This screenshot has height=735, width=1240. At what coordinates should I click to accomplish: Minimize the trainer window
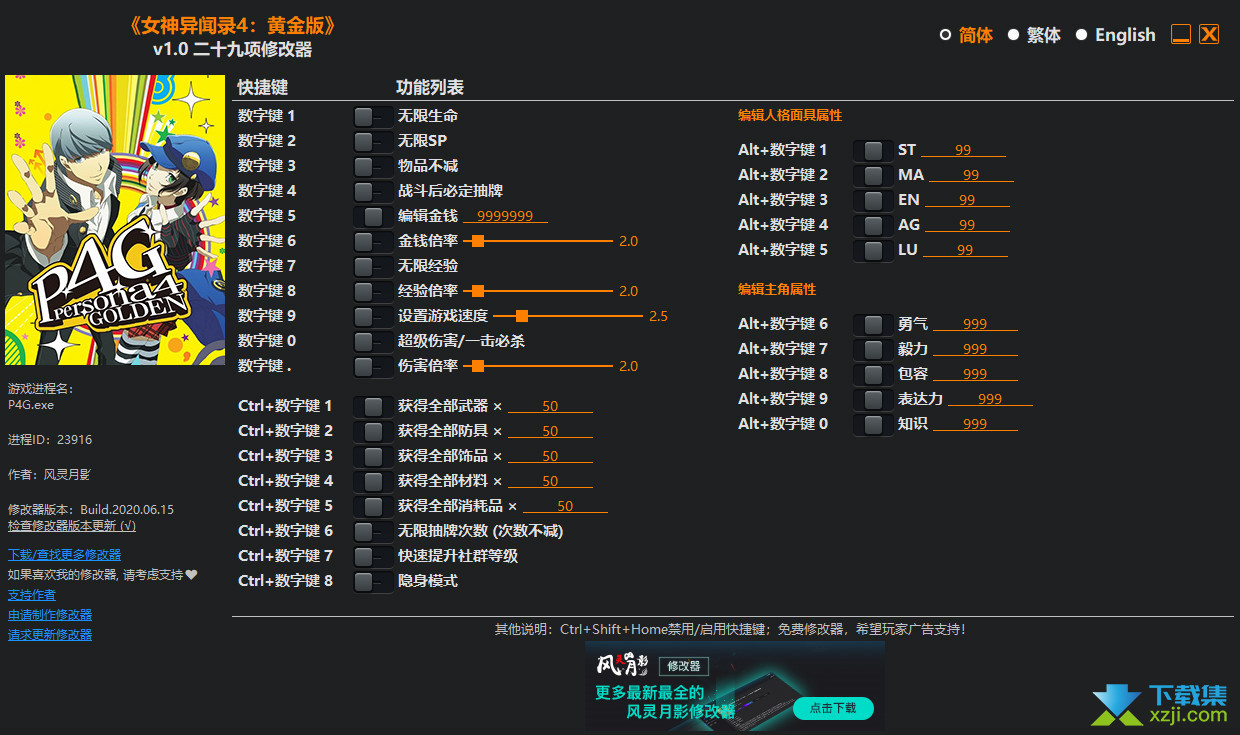coord(1181,34)
